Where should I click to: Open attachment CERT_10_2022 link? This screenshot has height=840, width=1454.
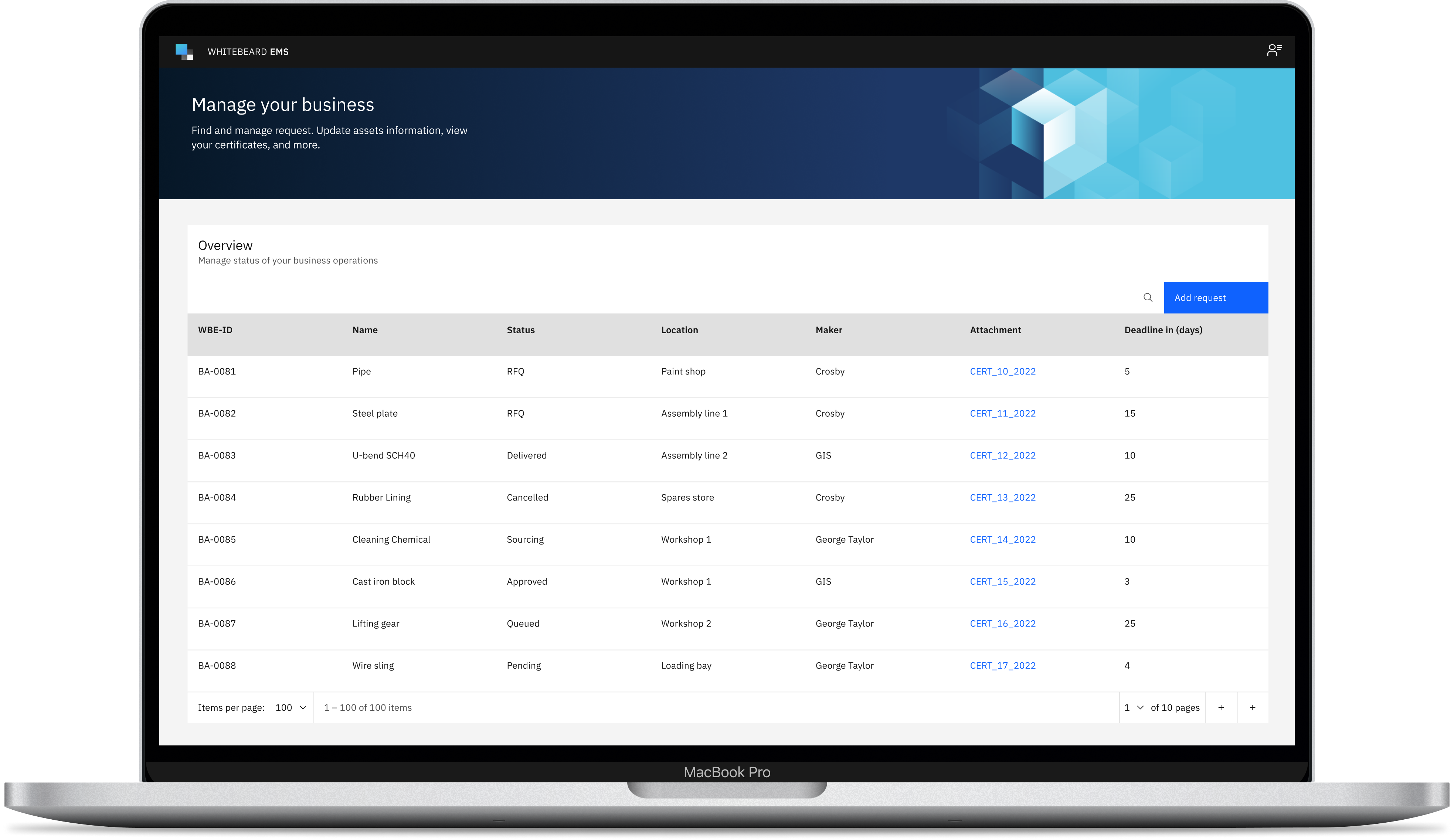pyautogui.click(x=1002, y=371)
